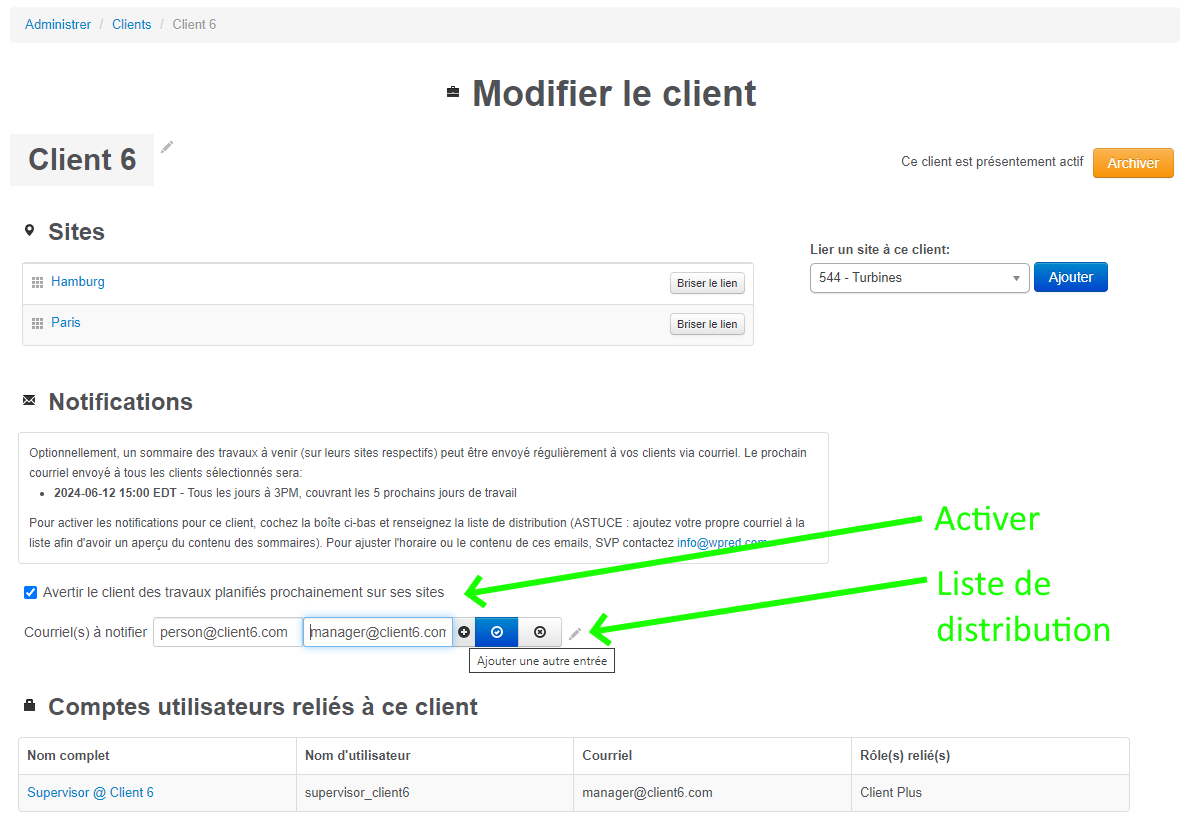The height and width of the screenshot is (833, 1188).
Task: Open Administrer from the breadcrumb
Action: [57, 23]
